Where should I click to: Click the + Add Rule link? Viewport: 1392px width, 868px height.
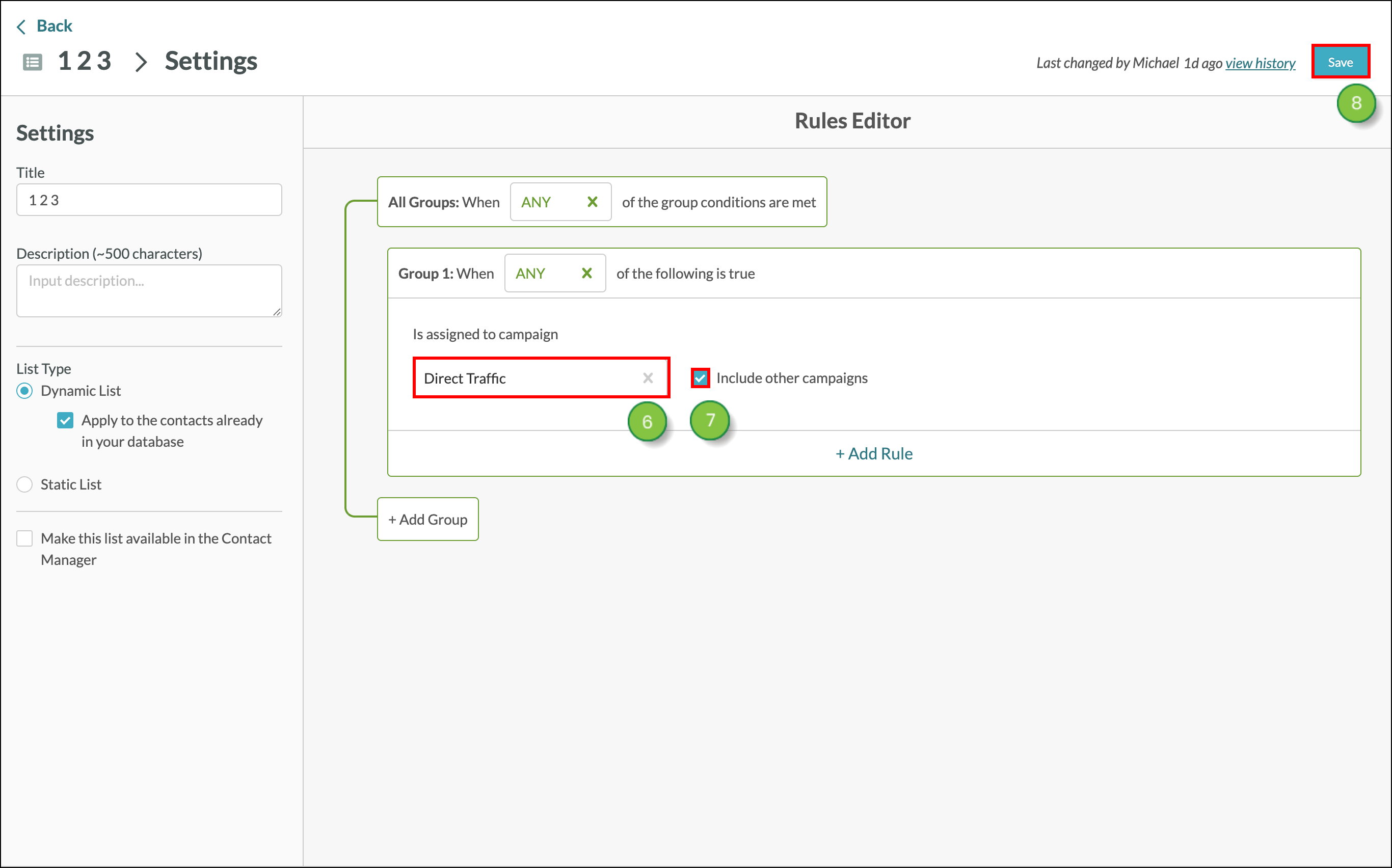pos(873,453)
